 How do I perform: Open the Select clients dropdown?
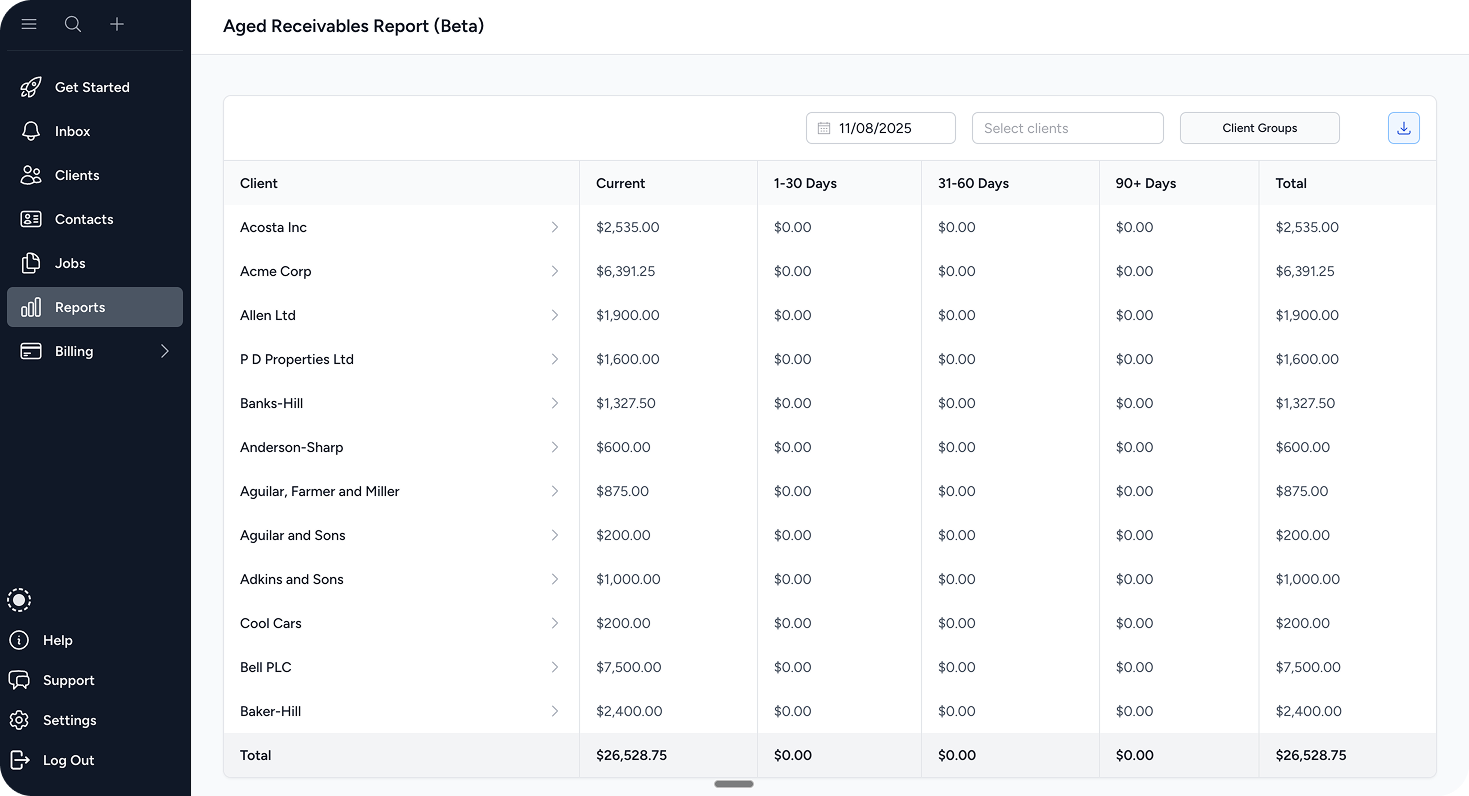1068,128
